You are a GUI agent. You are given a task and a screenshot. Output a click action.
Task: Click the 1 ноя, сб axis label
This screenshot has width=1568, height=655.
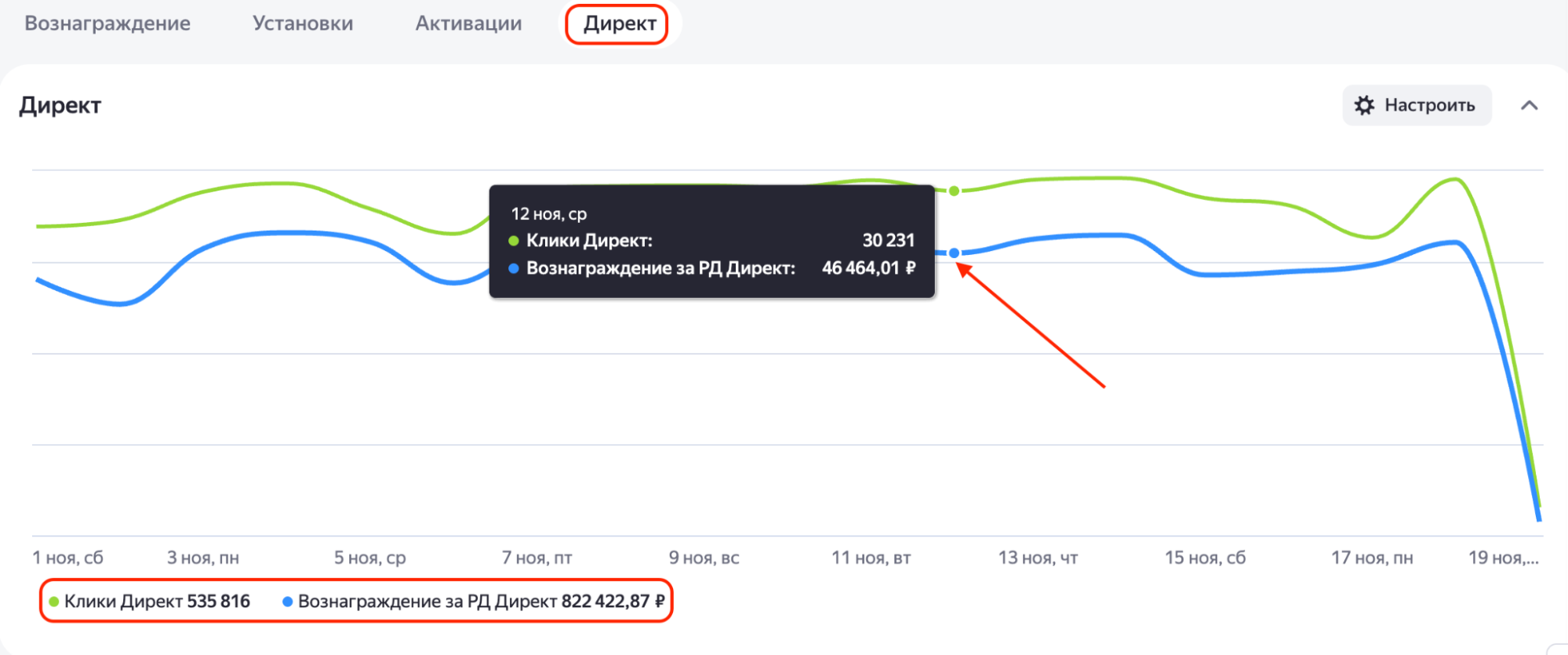67,558
